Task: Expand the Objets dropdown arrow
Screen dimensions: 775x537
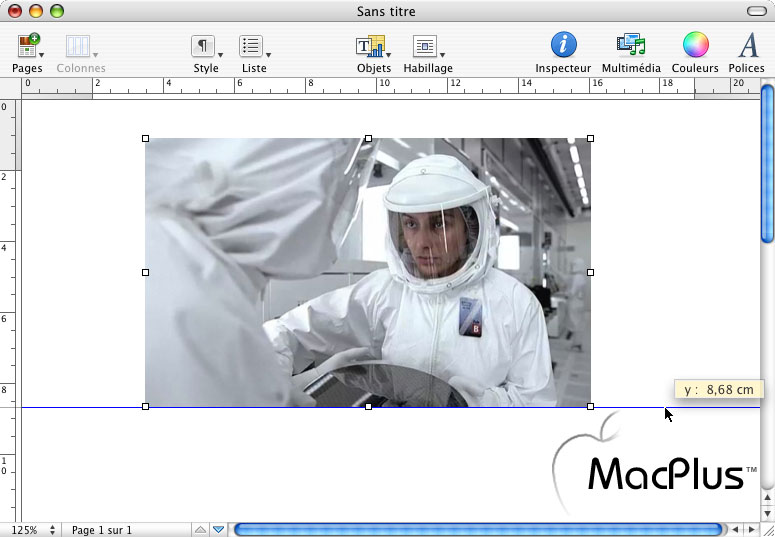Action: click(388, 55)
